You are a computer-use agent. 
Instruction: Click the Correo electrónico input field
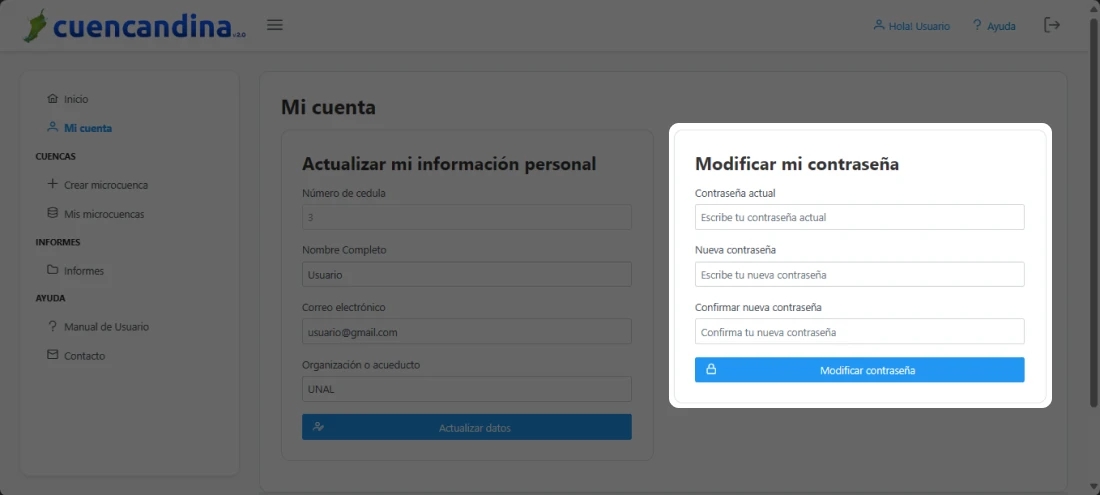tap(466, 331)
